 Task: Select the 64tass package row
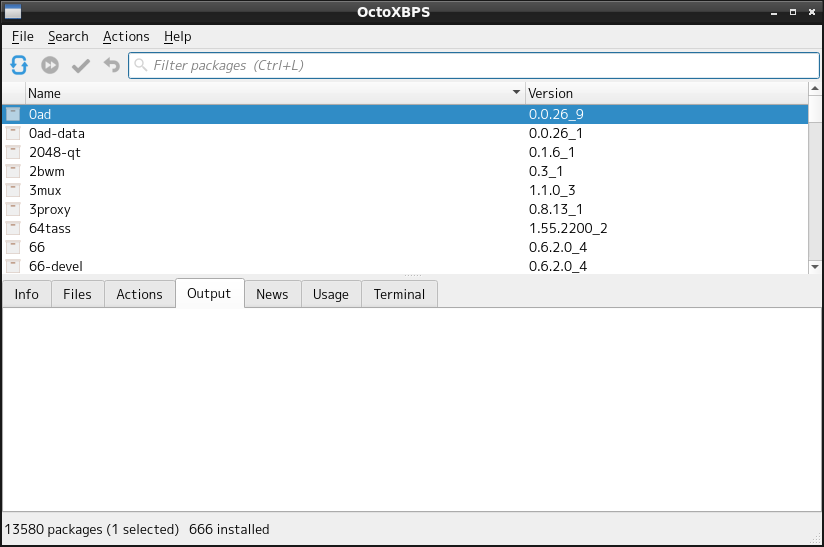click(x=405, y=228)
